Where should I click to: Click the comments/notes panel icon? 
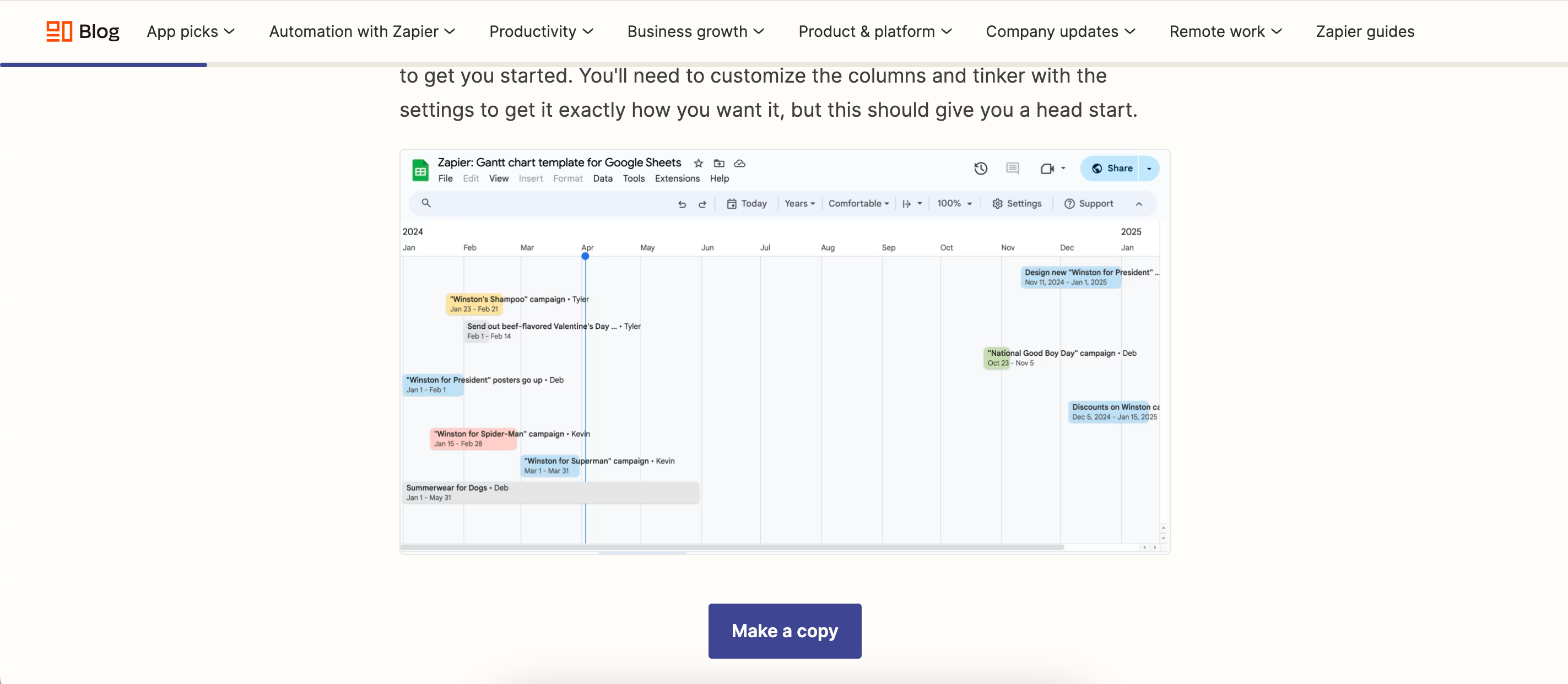[1012, 168]
